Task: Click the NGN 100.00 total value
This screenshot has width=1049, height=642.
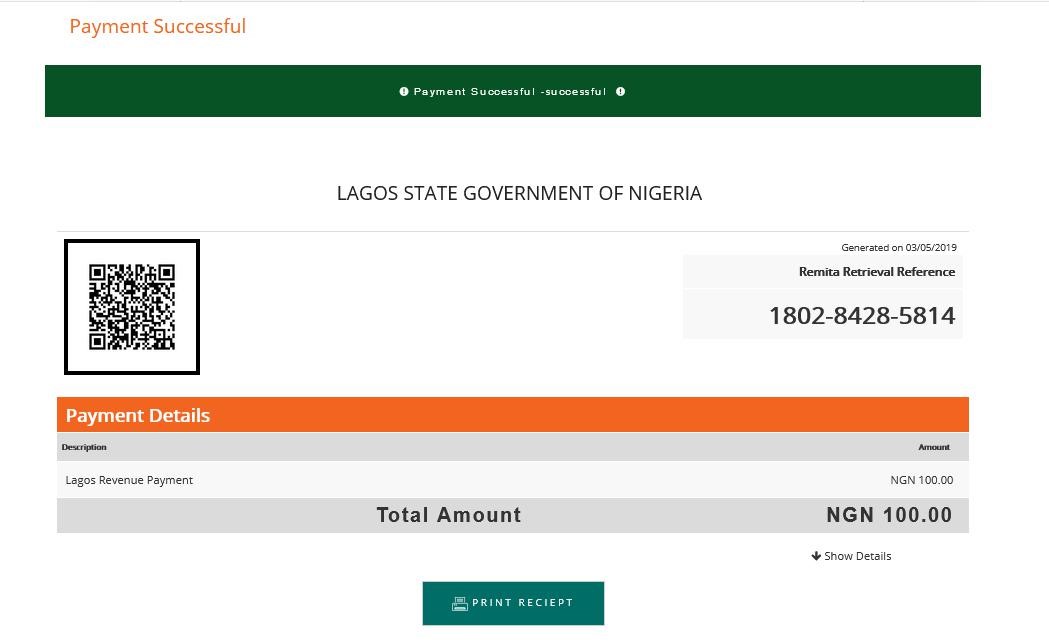Action: tap(889, 515)
